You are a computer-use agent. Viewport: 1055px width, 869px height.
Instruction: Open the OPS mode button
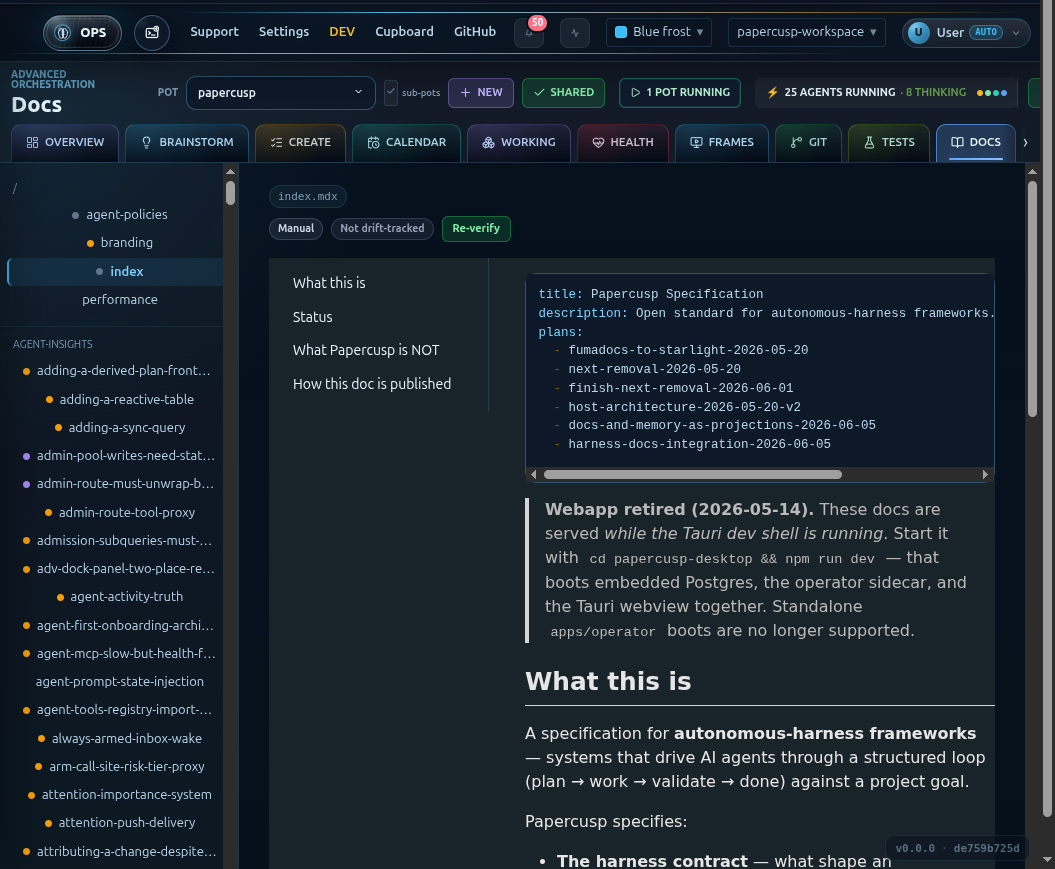82,32
